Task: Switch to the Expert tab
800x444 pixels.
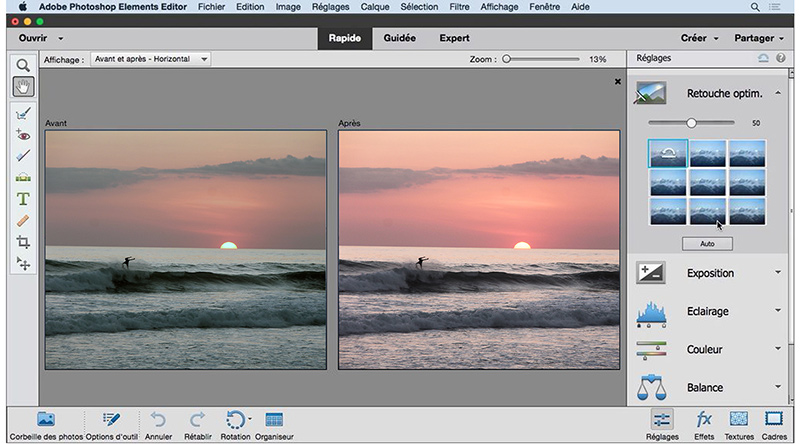Action: 454,39
